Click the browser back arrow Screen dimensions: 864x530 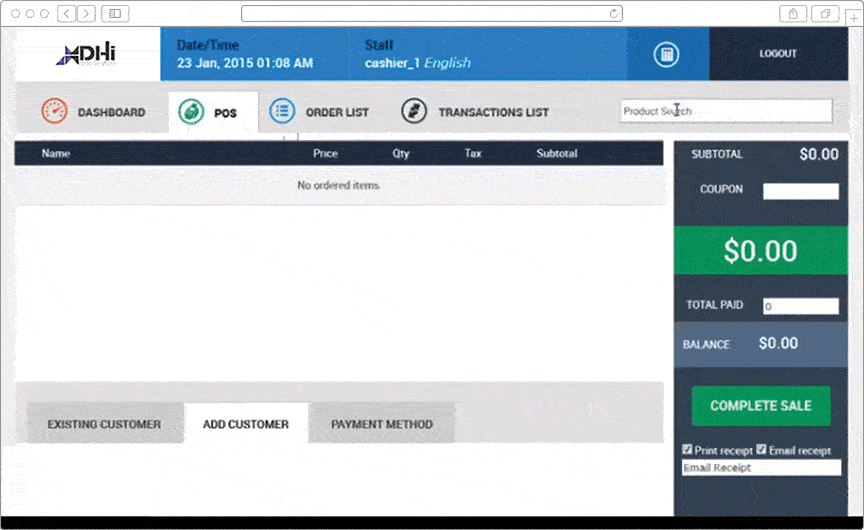66,13
